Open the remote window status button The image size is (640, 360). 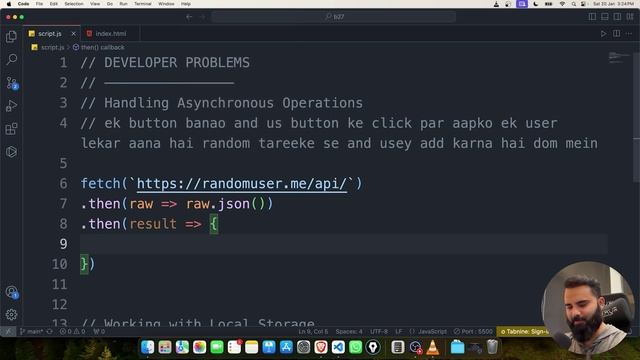coord(8,331)
